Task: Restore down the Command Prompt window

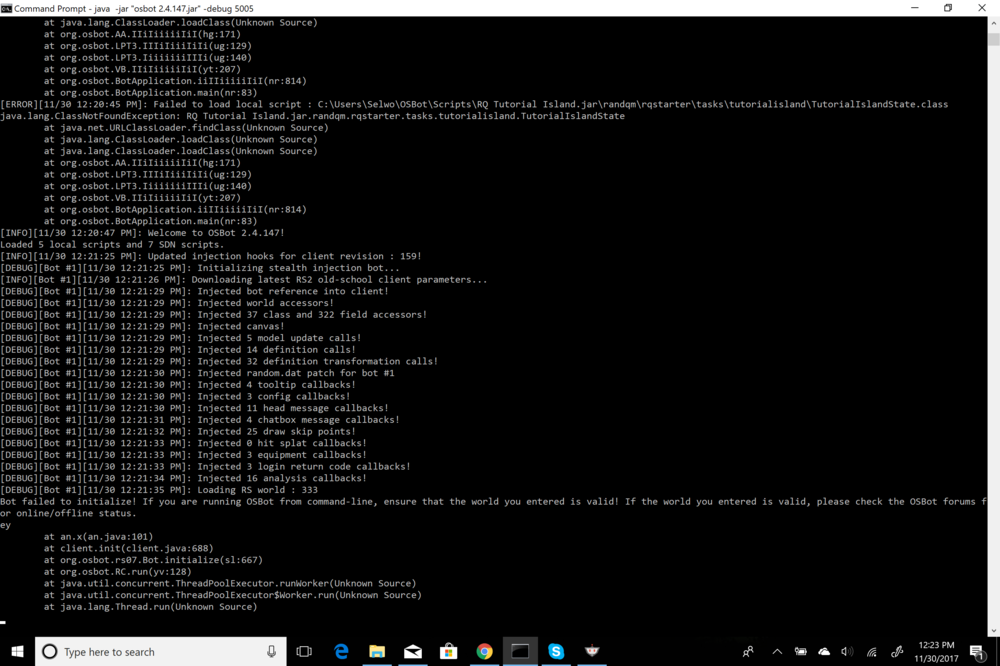Action: (948, 8)
